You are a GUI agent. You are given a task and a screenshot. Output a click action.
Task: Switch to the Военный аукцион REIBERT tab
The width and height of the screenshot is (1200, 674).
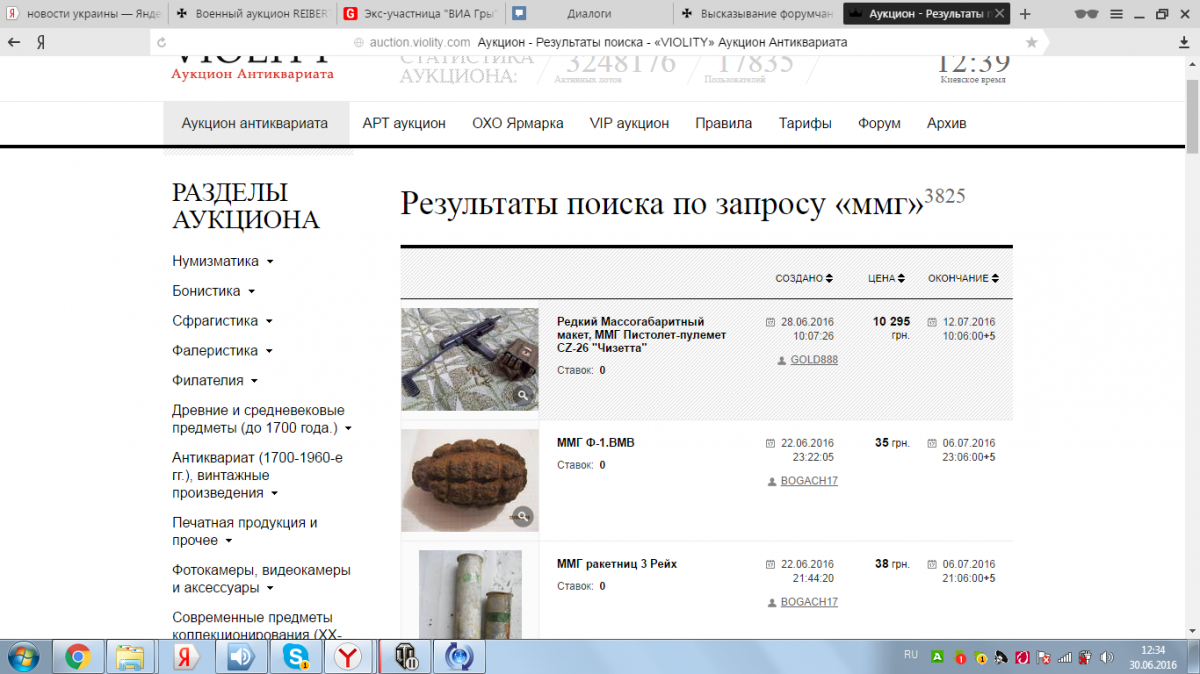[253, 14]
